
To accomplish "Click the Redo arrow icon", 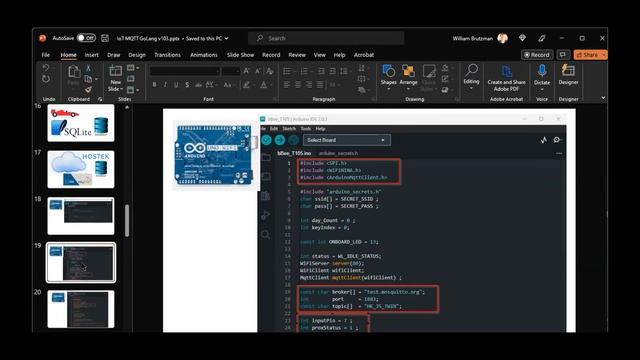I will (x=46, y=79).
